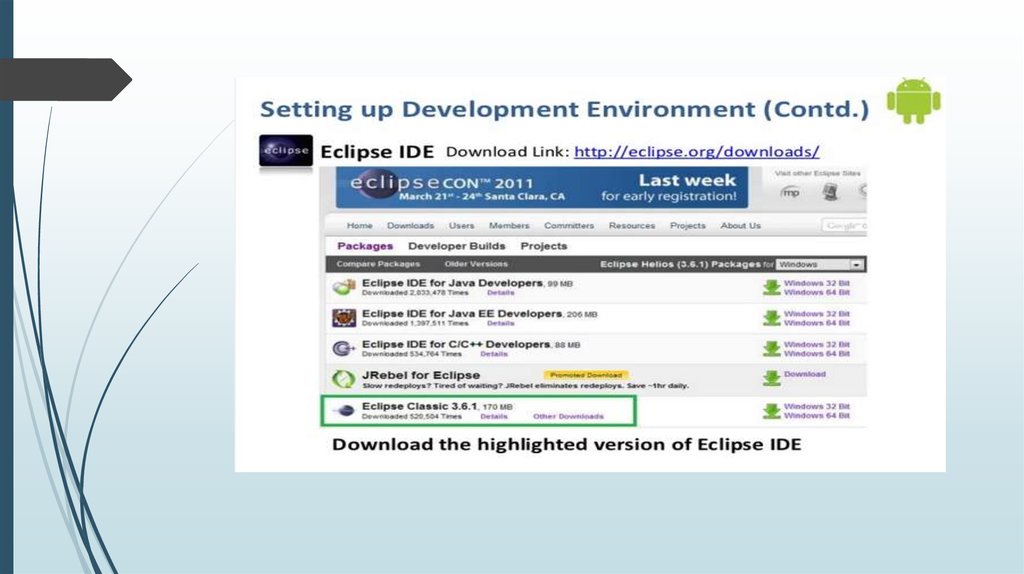
Task: Open the Committers navigation item
Action: click(x=569, y=225)
